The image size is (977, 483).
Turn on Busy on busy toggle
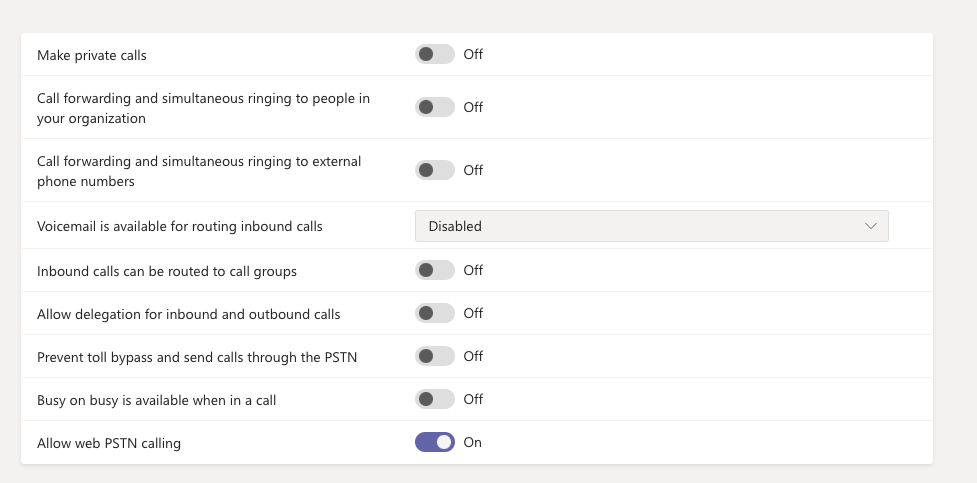(435, 399)
